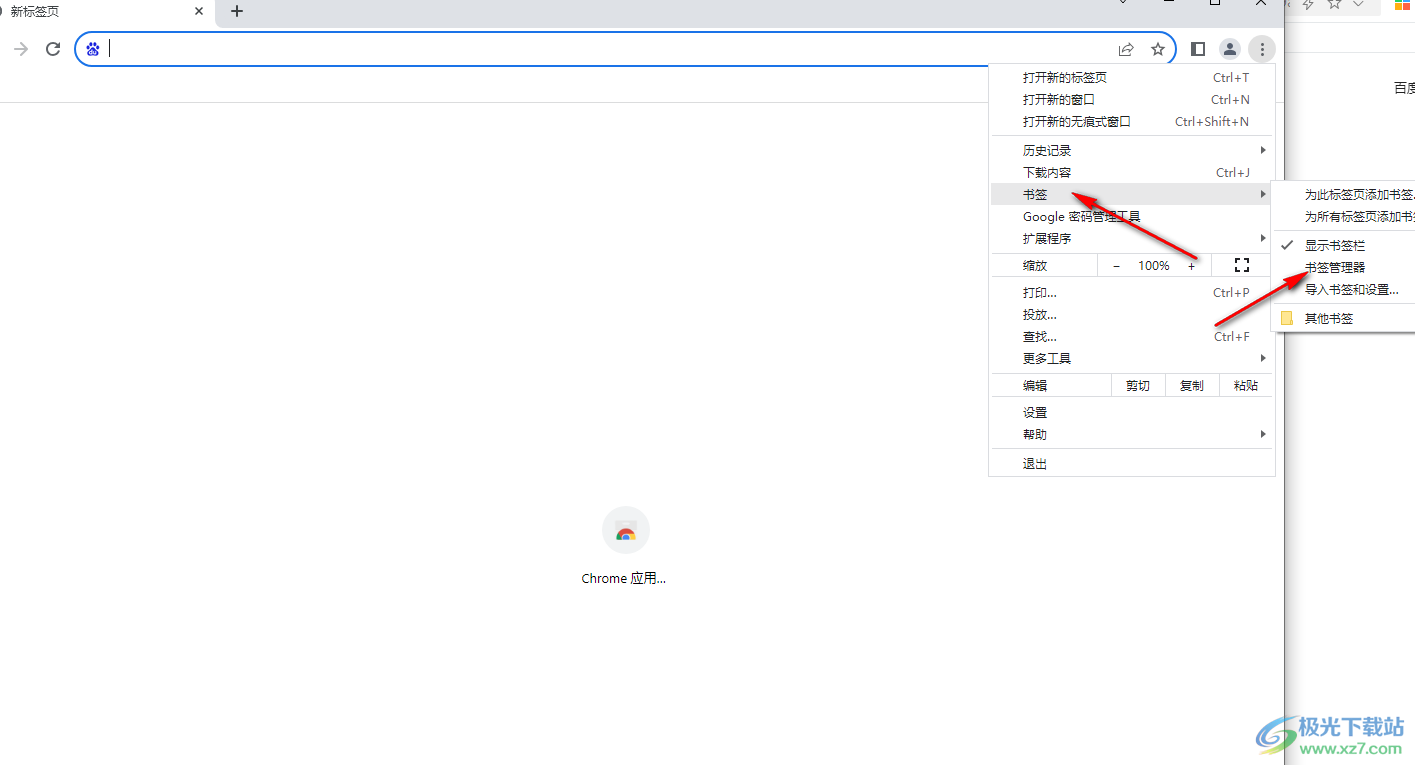The image size is (1415, 765).
Task: Choose 投放... from the menu
Action: (x=1132, y=314)
